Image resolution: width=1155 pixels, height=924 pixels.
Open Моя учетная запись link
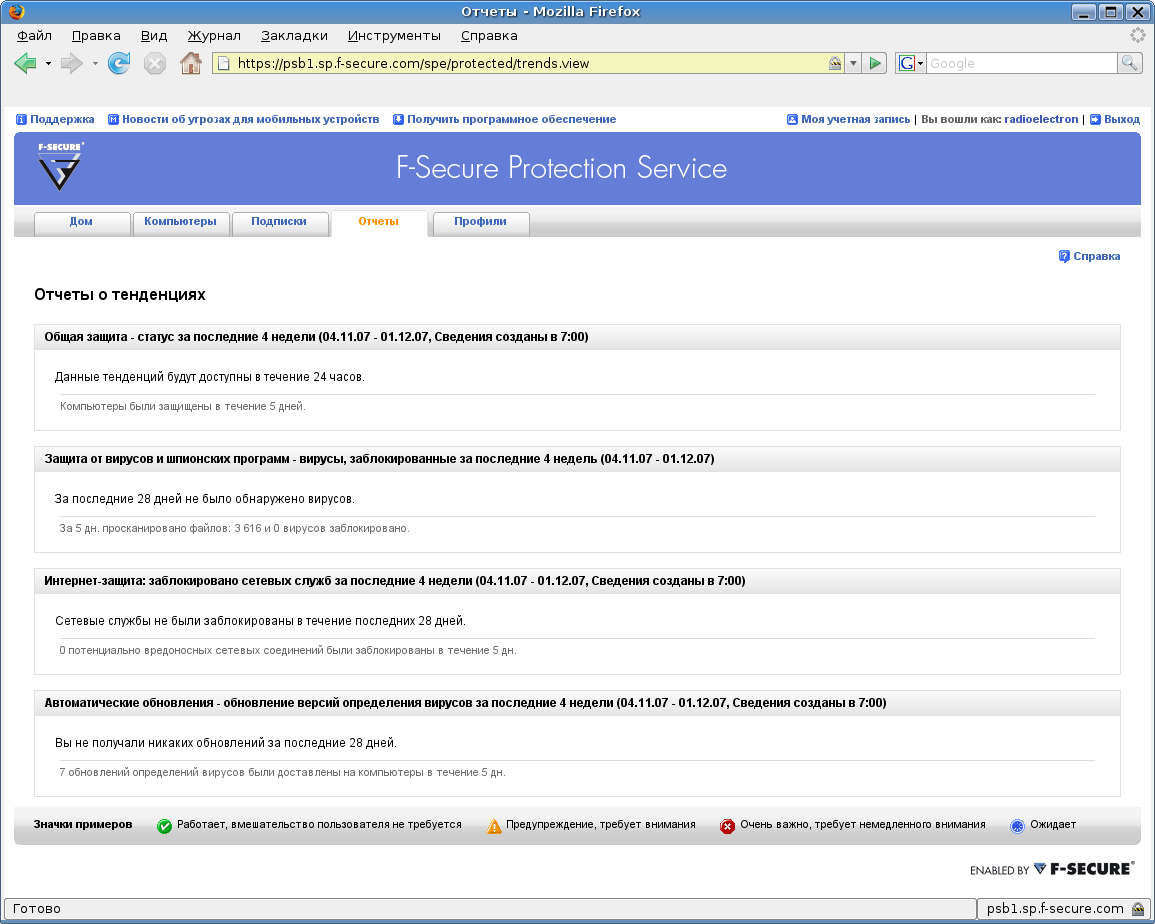coord(855,119)
